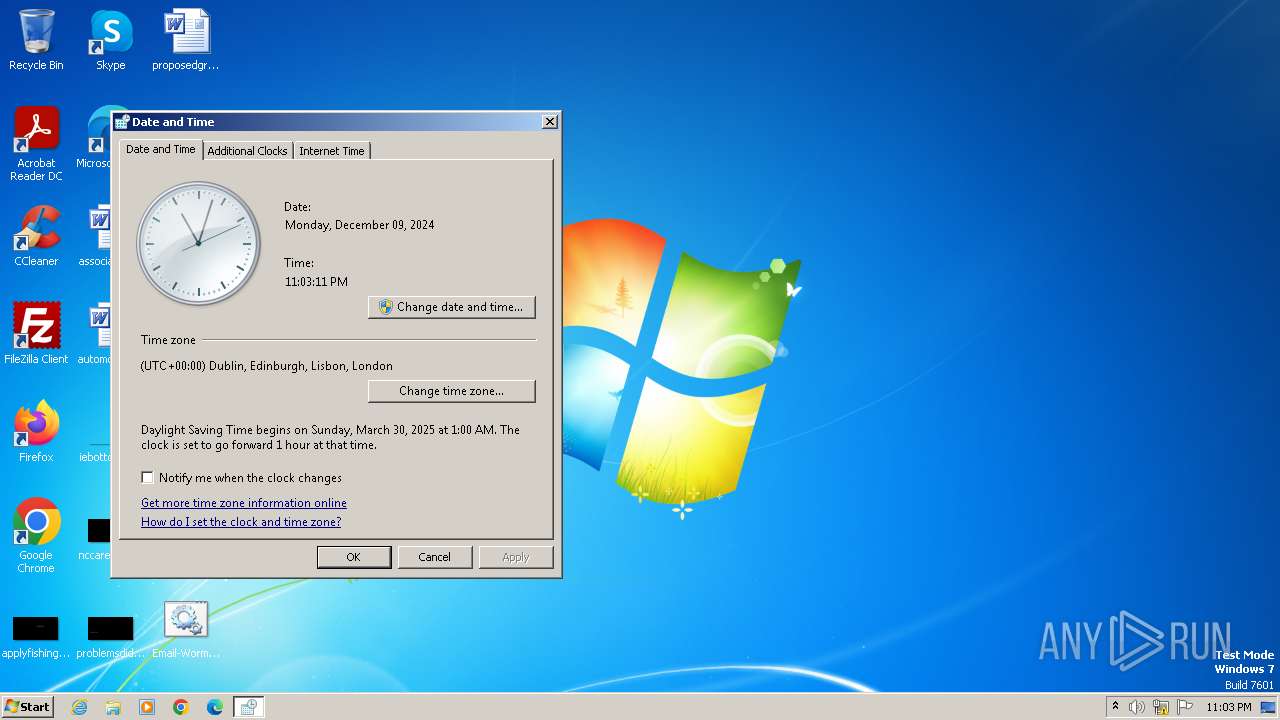This screenshot has height=720, width=1280.
Task: Open the Recycle Bin desktop icon
Action: coord(36,40)
